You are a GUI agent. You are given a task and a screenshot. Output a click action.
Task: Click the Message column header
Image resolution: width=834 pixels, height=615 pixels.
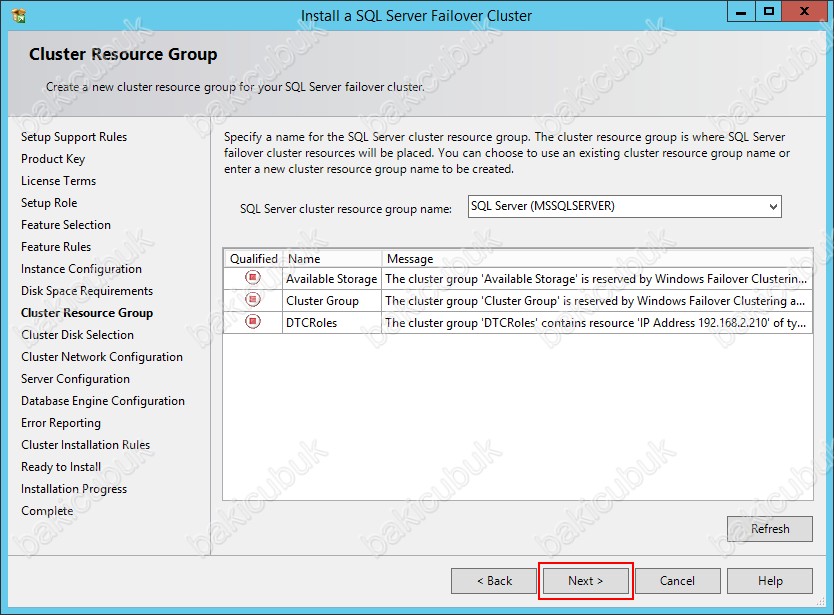coord(597,259)
